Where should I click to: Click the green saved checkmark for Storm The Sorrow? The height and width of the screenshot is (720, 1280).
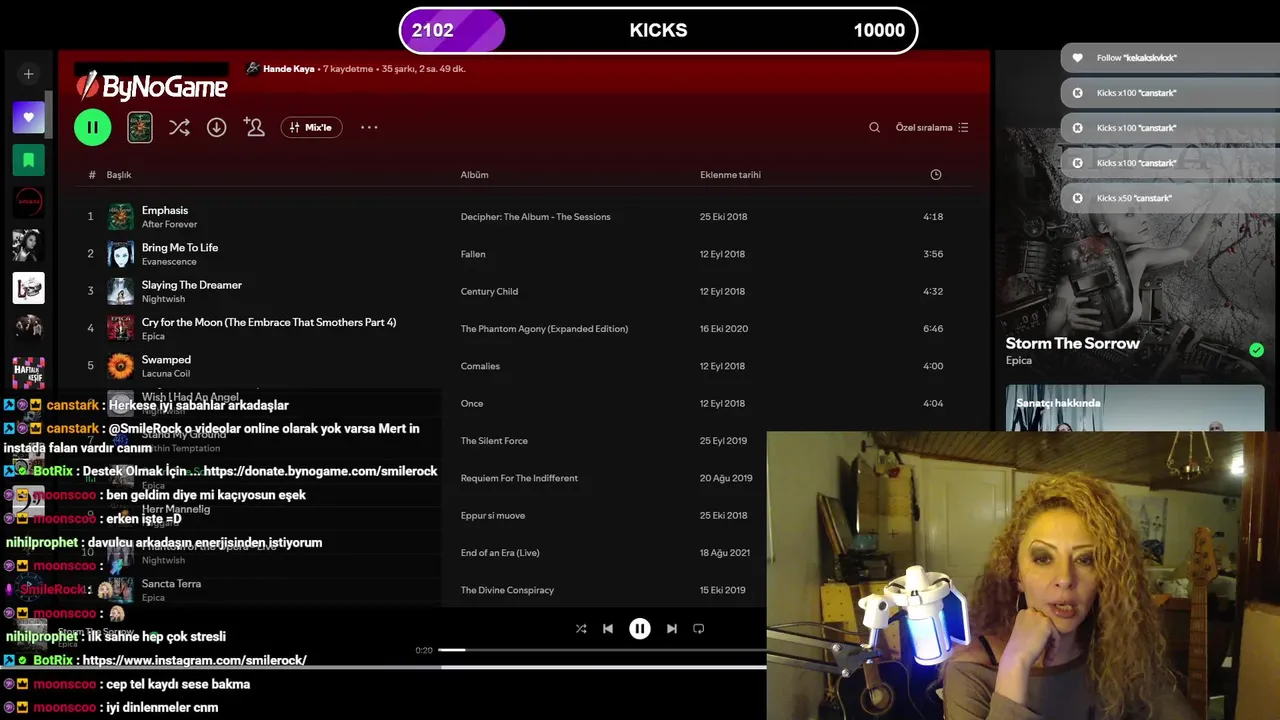[x=1256, y=350]
